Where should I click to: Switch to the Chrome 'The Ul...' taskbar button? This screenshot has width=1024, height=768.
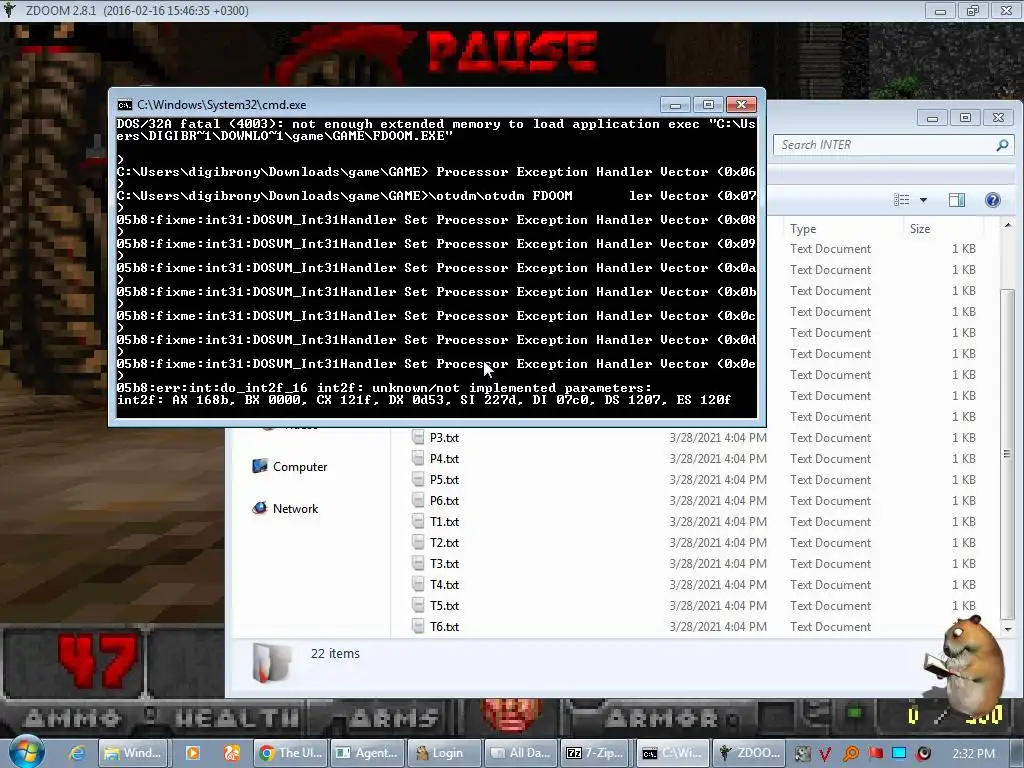[291, 753]
